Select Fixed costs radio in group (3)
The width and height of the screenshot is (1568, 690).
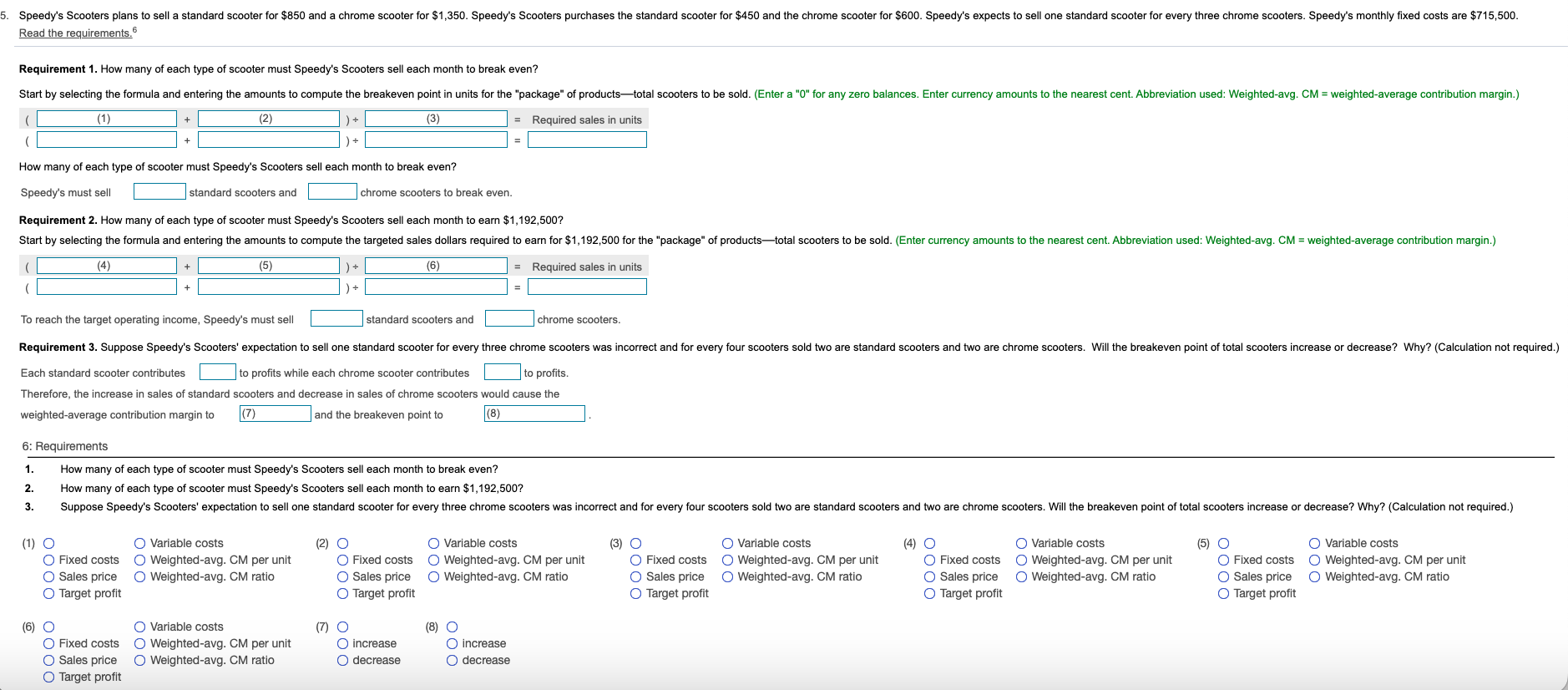tap(636, 561)
